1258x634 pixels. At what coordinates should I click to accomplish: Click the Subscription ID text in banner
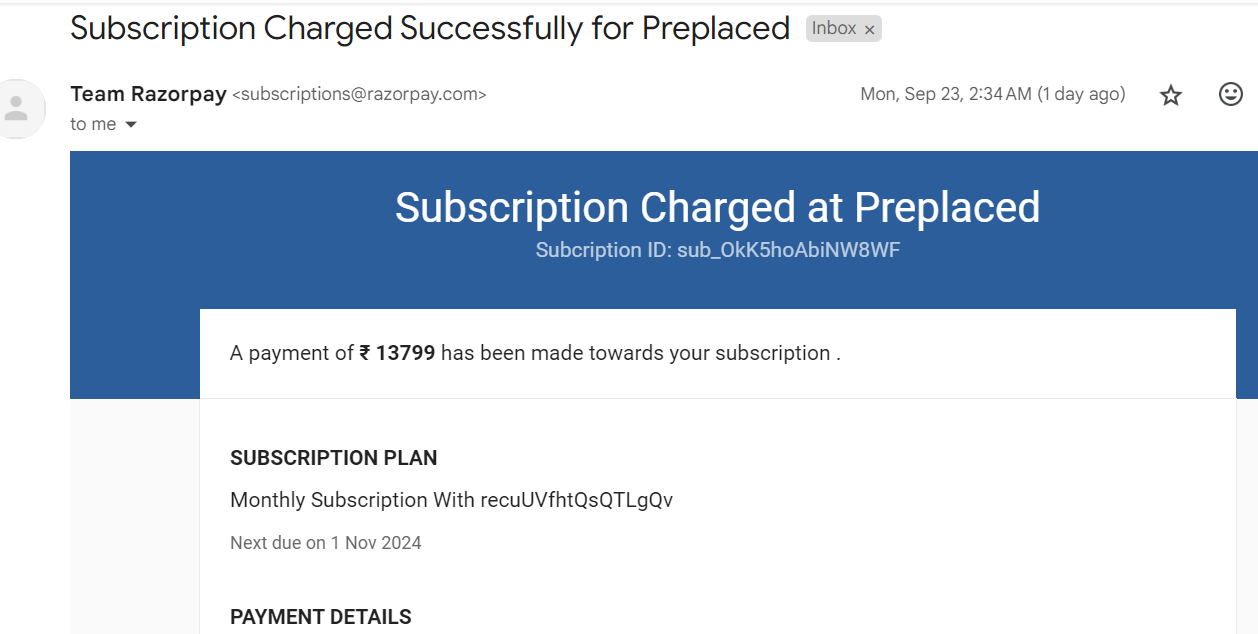(717, 250)
